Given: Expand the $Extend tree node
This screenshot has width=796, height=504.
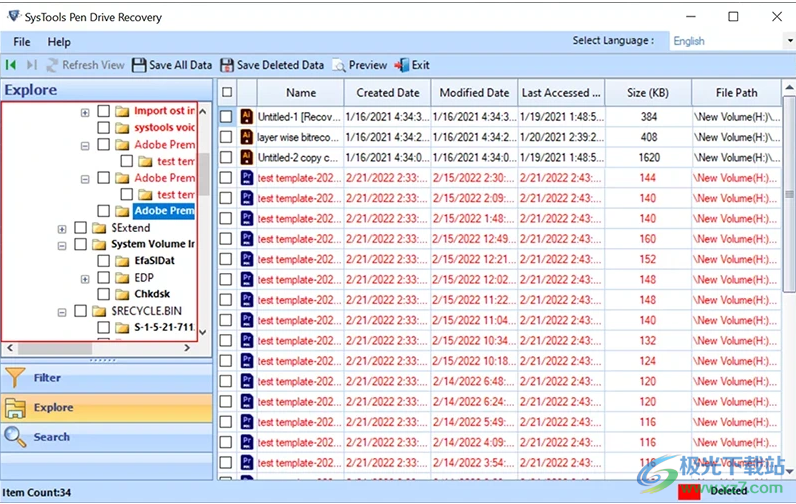Looking at the screenshot, I should click(62, 229).
